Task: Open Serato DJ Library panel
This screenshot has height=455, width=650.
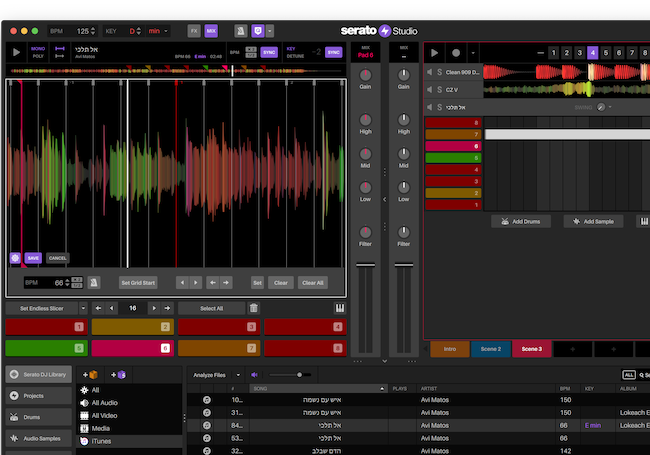Action: click(39, 374)
